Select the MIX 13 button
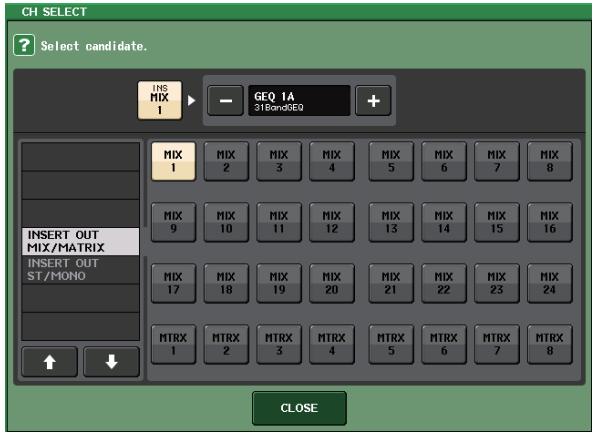The width and height of the screenshot is (593, 434). point(391,222)
